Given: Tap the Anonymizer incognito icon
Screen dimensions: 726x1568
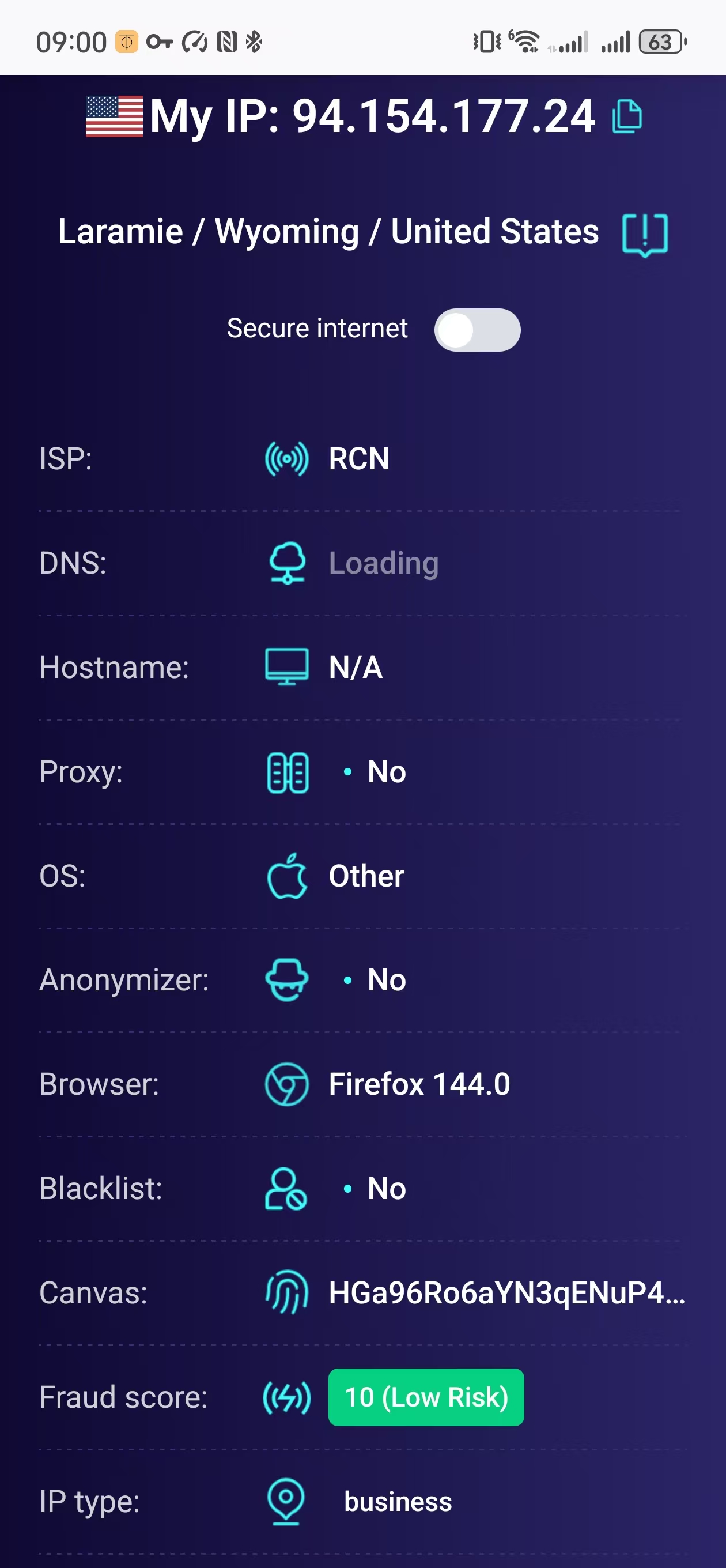Looking at the screenshot, I should 286,980.
